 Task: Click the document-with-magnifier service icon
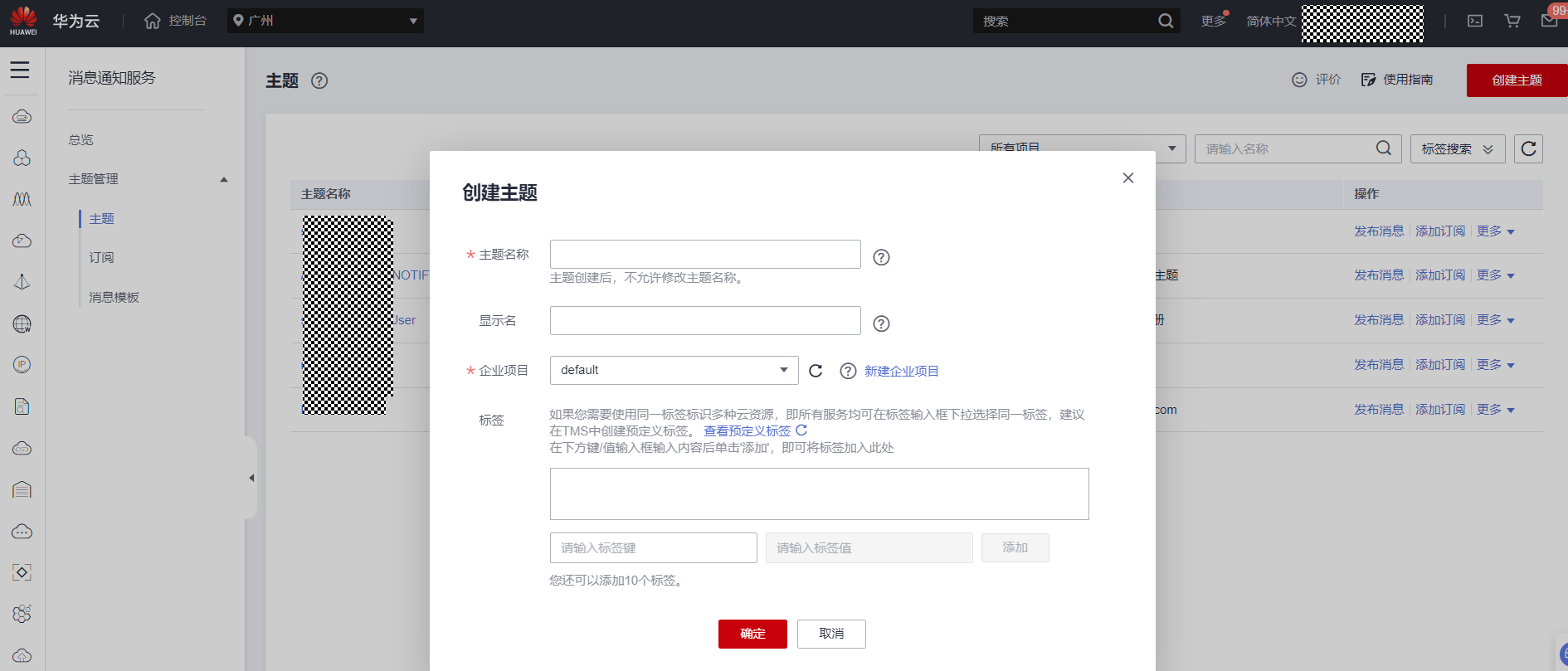pos(22,406)
